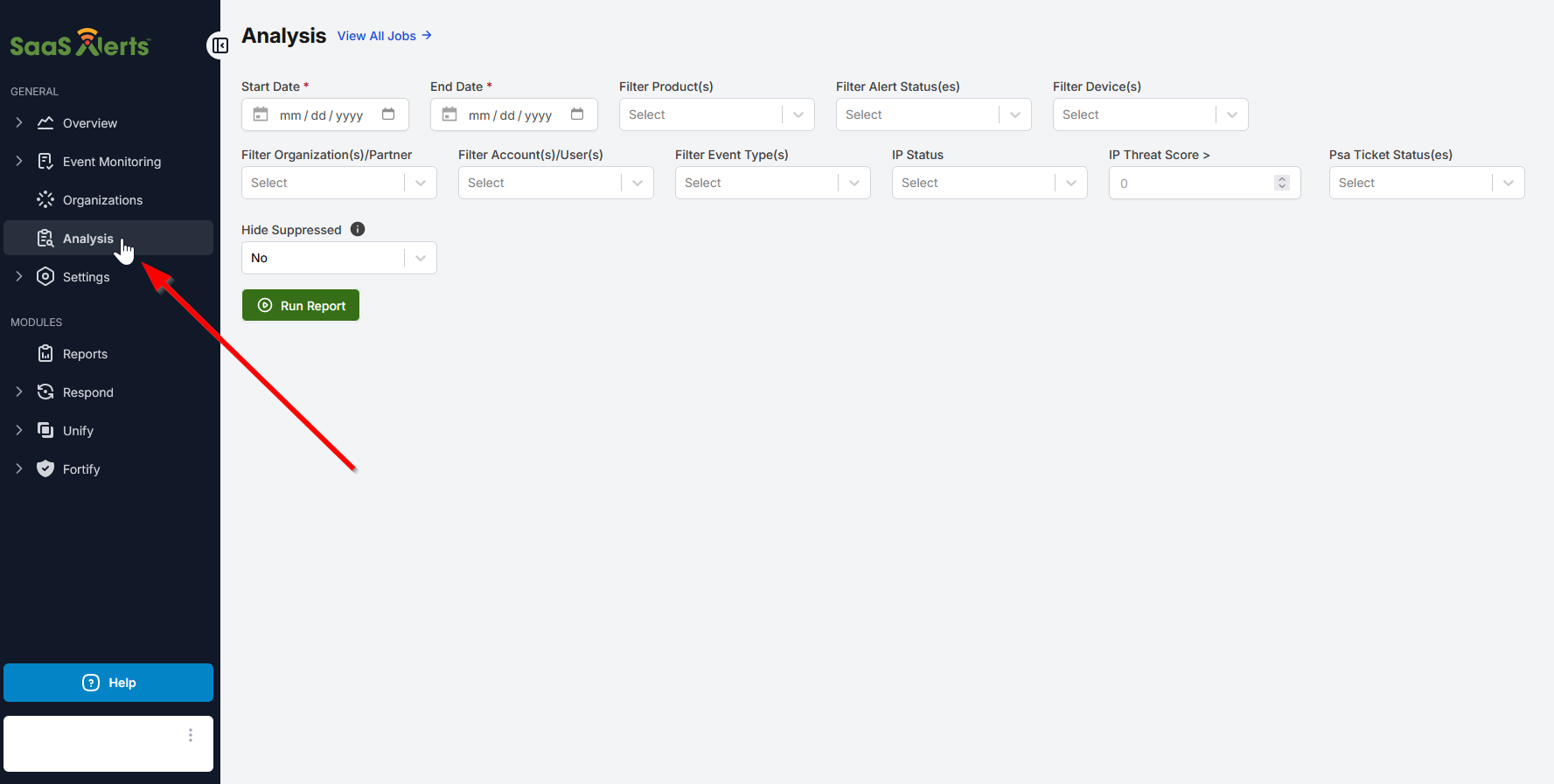Viewport: 1554px width, 784px height.
Task: Go to Reports module
Action: 108,354
